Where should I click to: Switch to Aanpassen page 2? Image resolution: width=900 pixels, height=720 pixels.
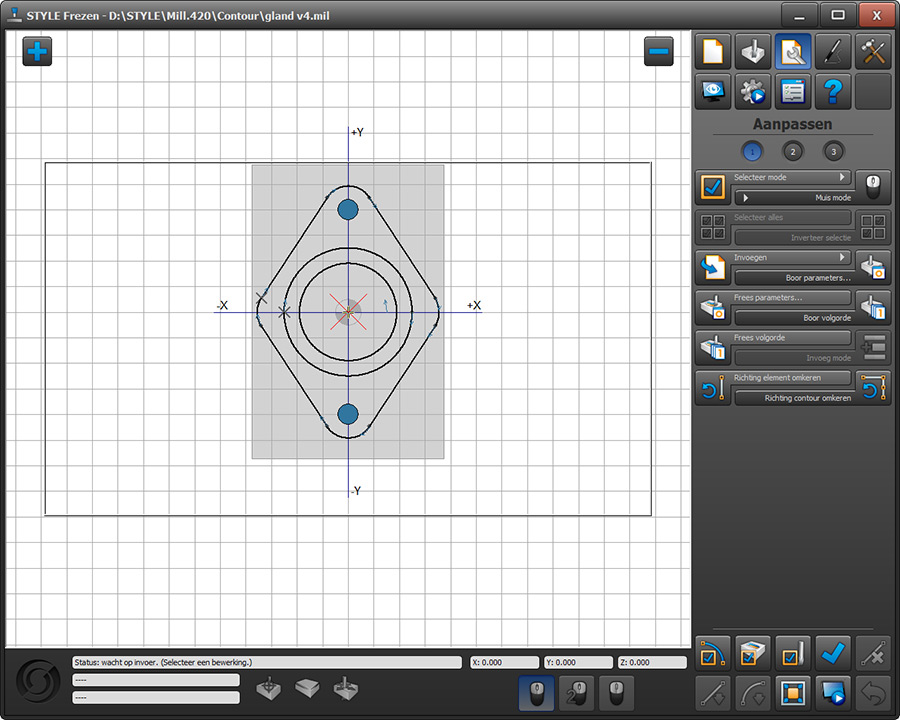(793, 152)
